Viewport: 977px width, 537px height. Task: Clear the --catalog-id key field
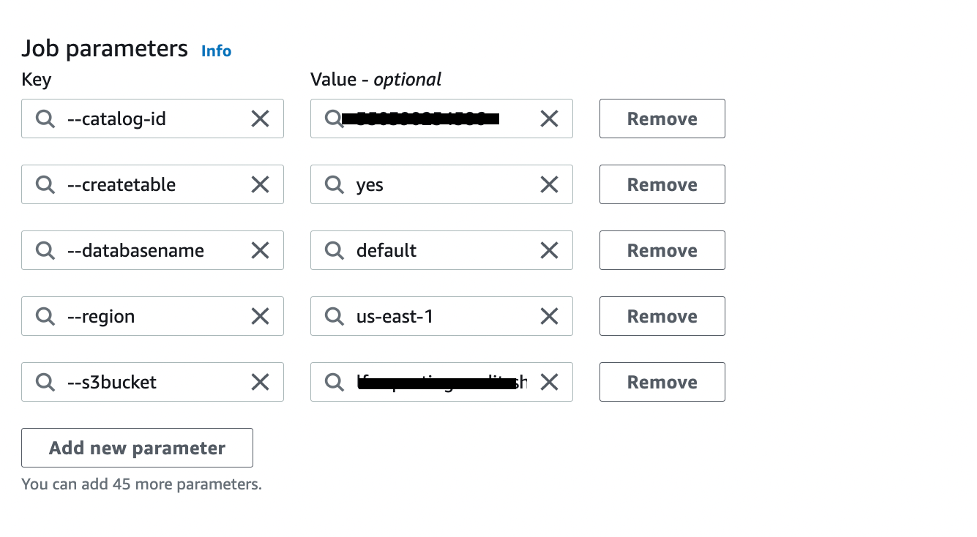260,119
